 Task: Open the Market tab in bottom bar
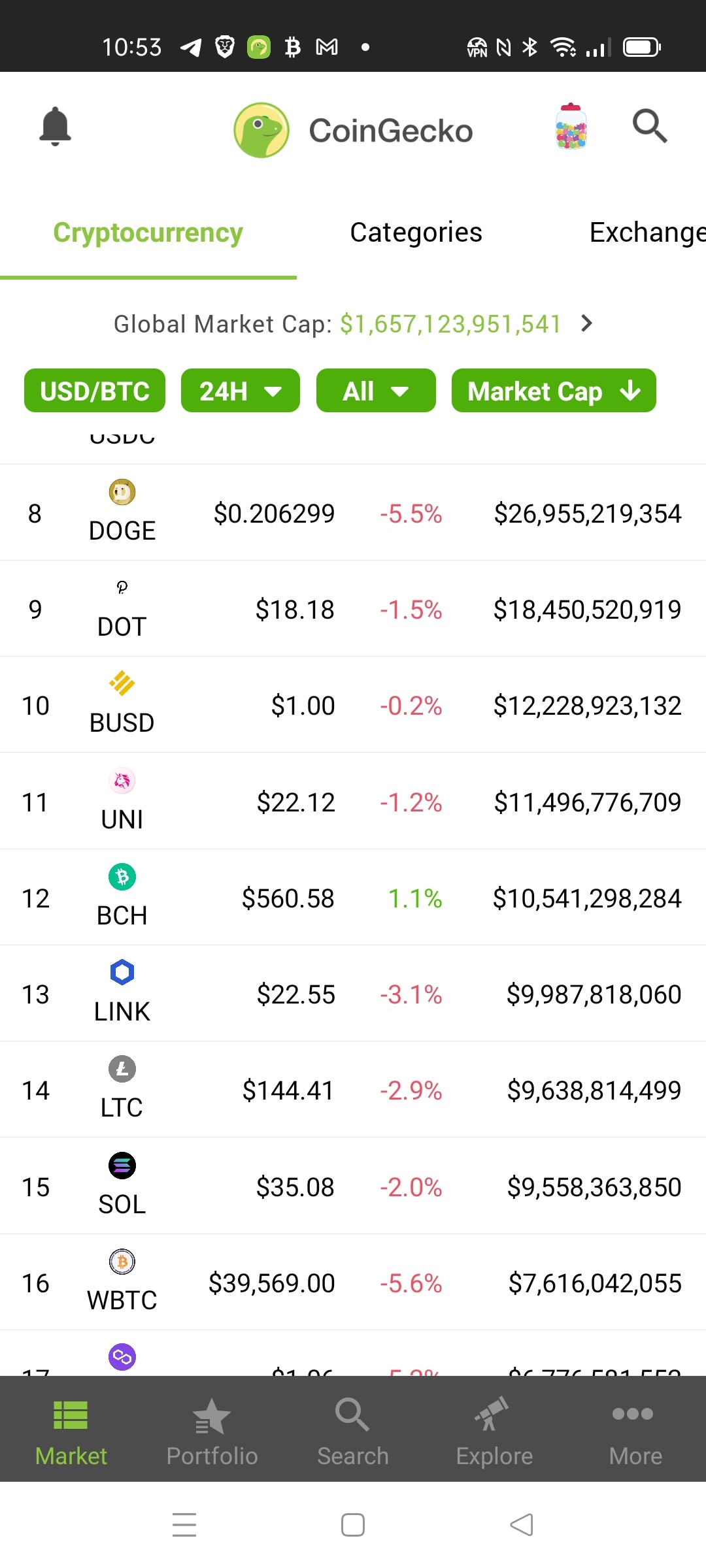point(71,1431)
